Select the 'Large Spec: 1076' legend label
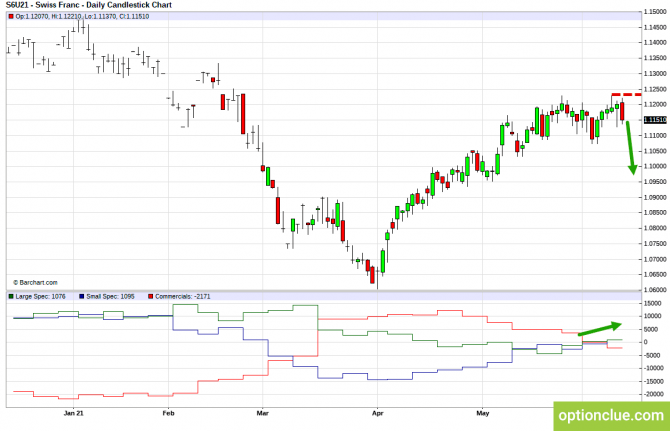The width and height of the screenshot is (670, 431). [41, 296]
